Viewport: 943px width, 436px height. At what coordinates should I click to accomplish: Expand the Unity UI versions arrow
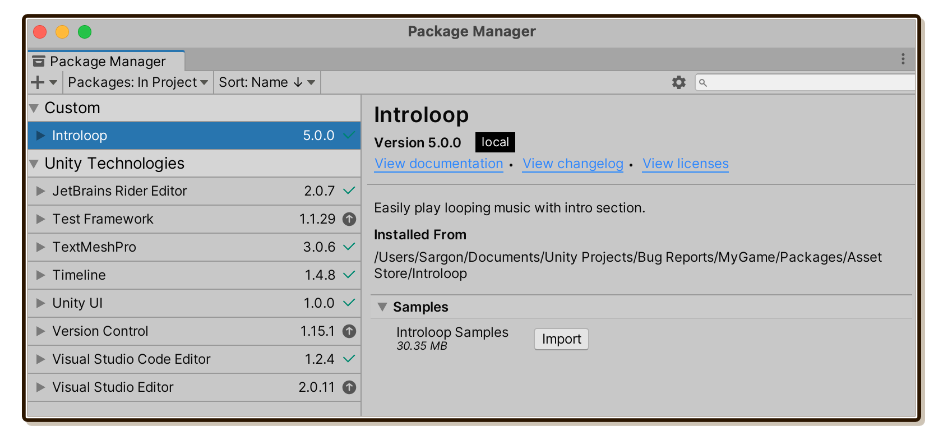click(40, 303)
